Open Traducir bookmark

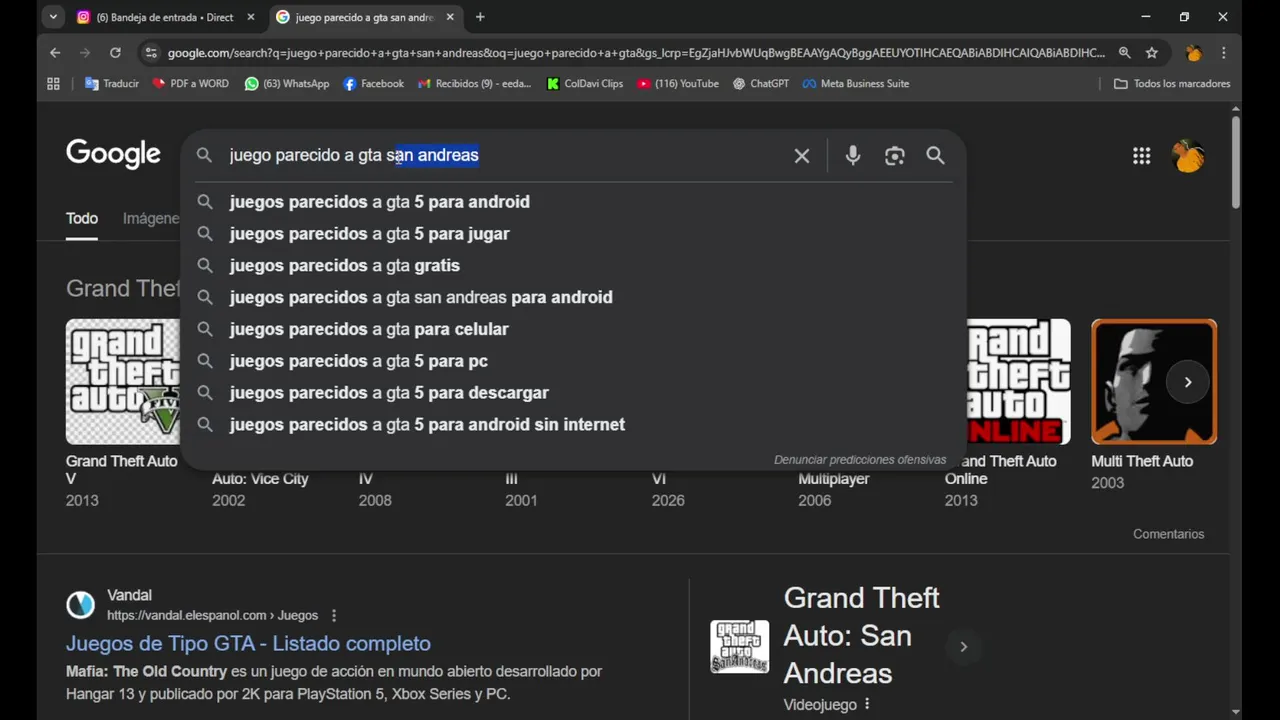click(112, 84)
